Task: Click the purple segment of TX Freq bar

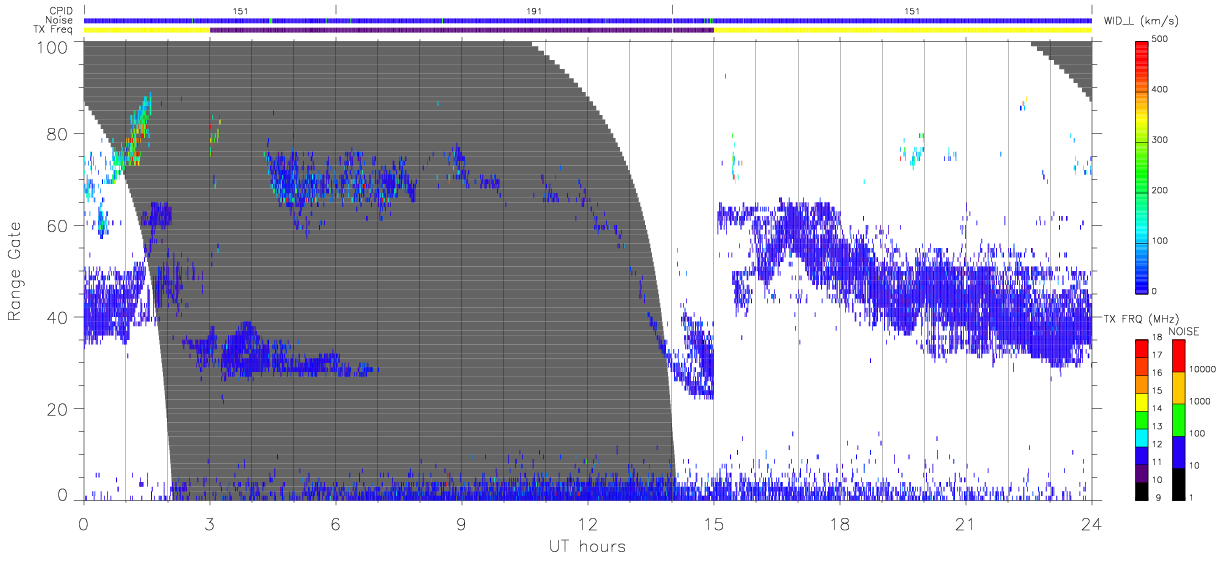Action: (x=461, y=30)
